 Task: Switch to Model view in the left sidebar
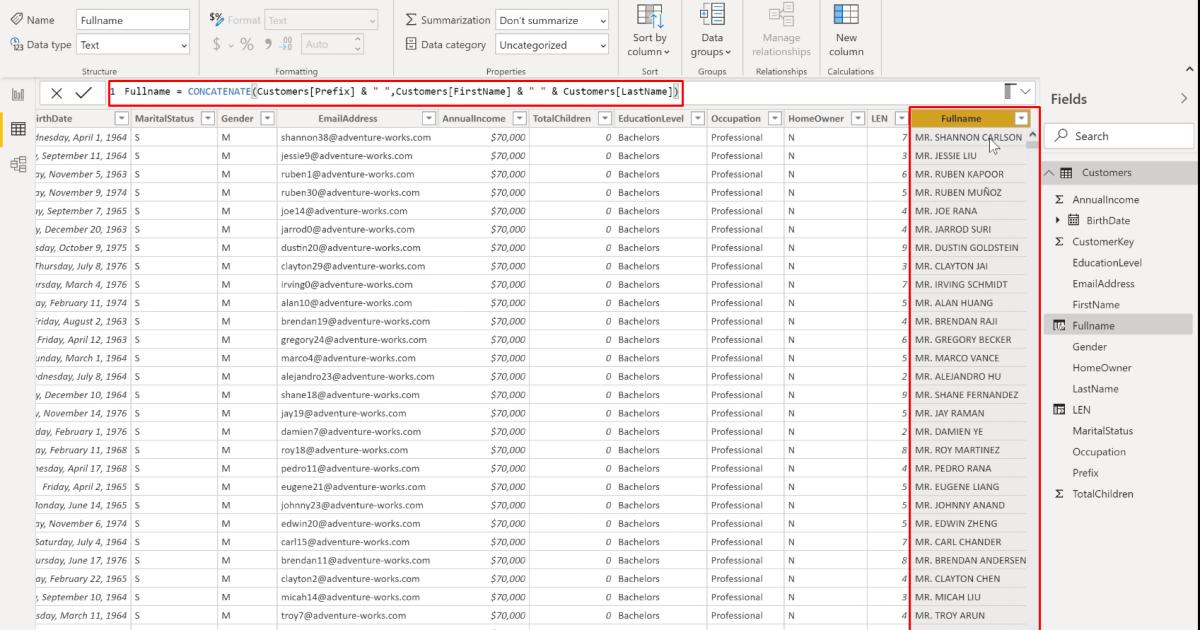point(16,163)
